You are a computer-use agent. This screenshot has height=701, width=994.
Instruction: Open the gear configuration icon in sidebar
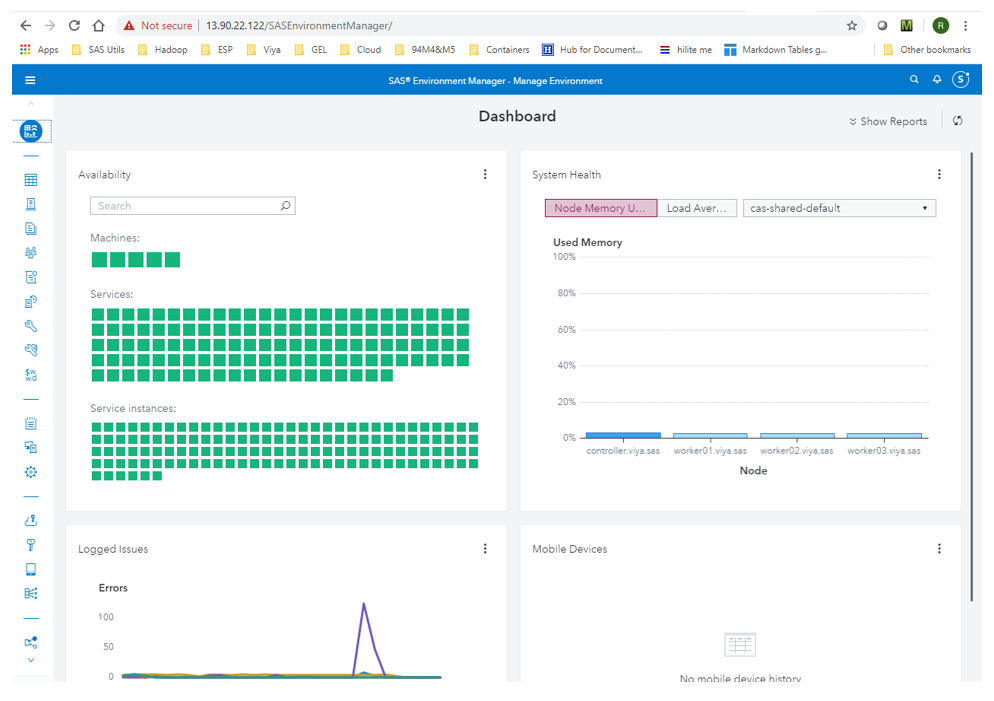point(31,472)
